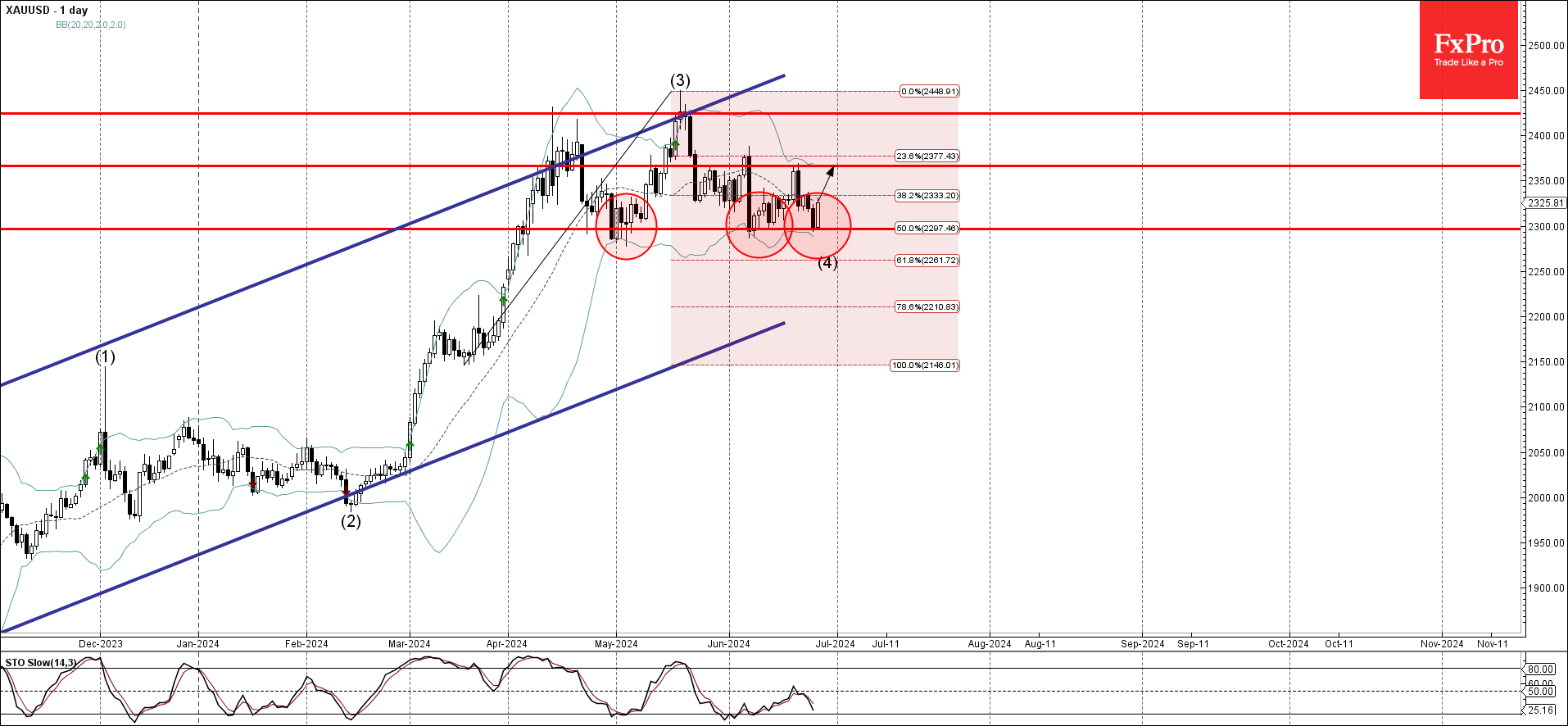The height and width of the screenshot is (726, 1568).
Task: Select the 61.8%(2261.72) Fibonacci level label
Action: point(927,261)
